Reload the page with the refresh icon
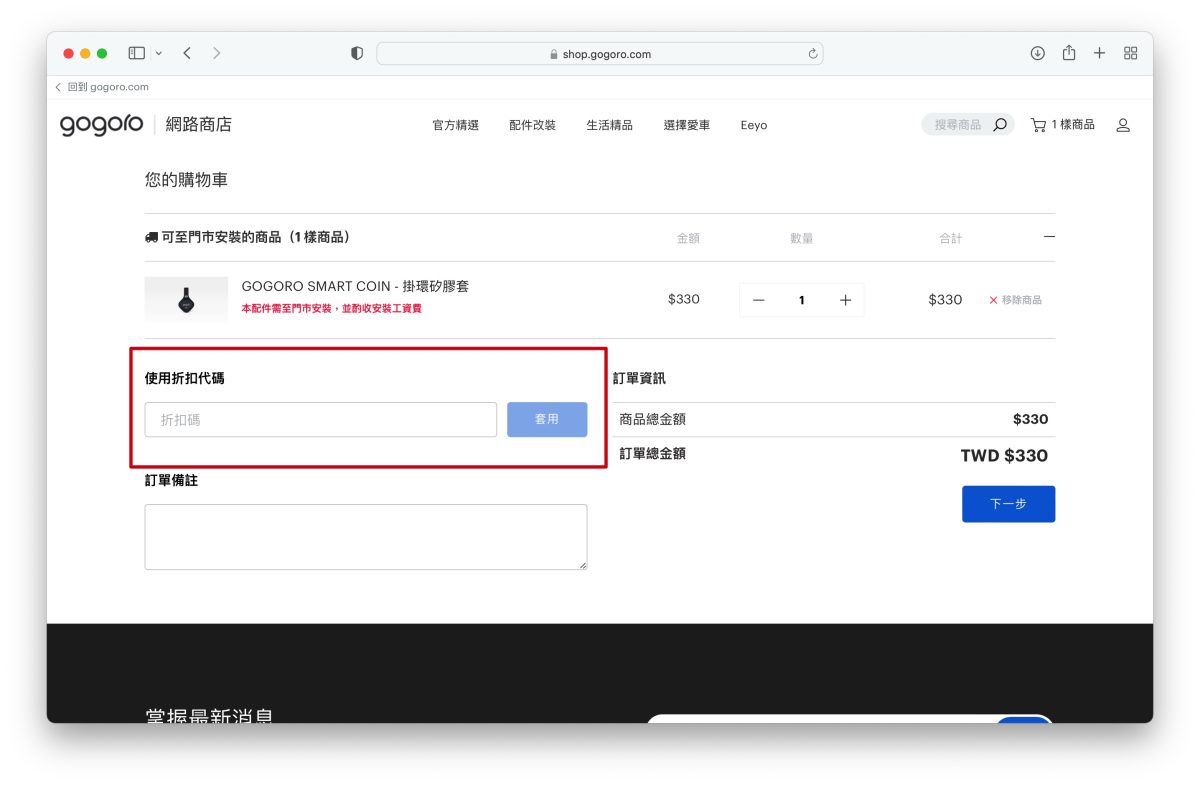 pos(813,54)
